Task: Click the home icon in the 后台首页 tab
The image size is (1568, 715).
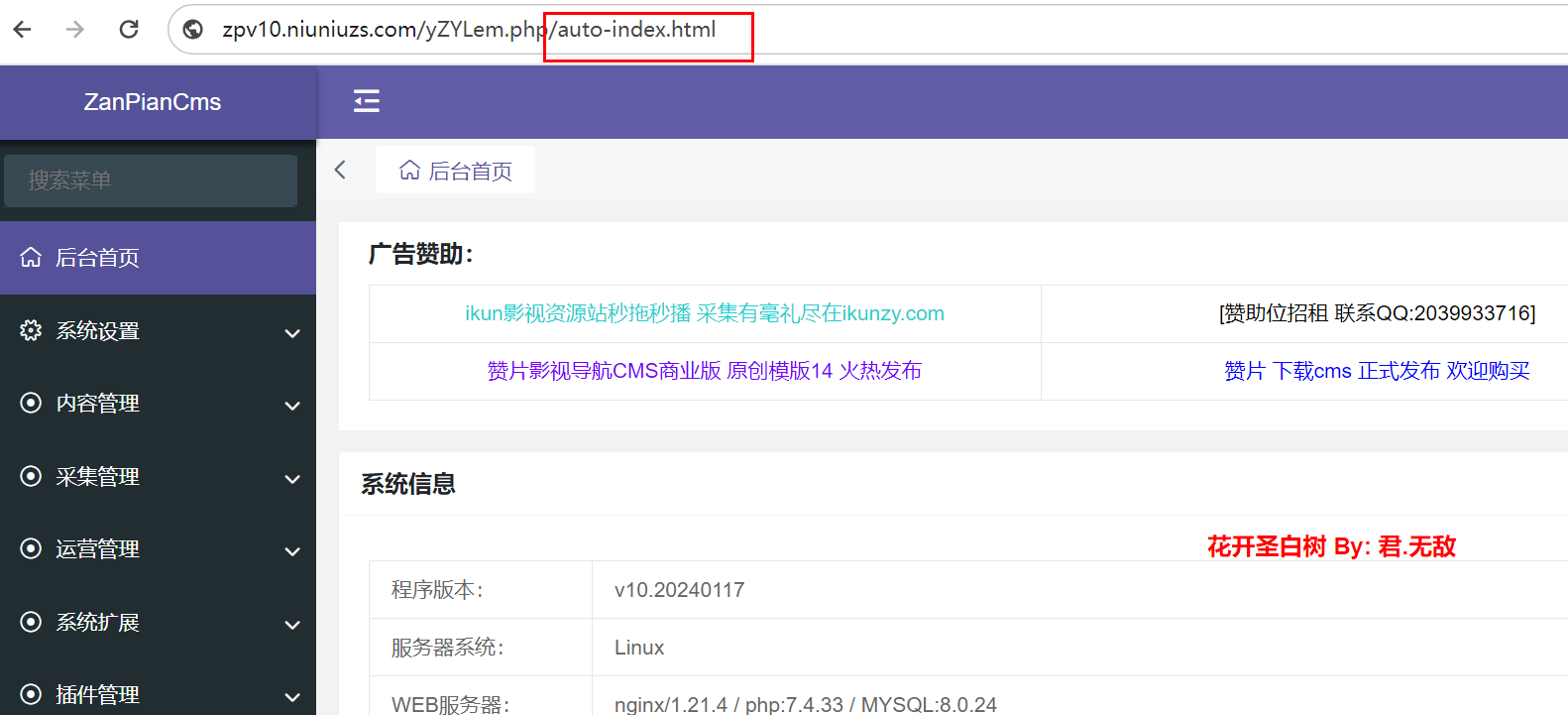Action: click(409, 171)
